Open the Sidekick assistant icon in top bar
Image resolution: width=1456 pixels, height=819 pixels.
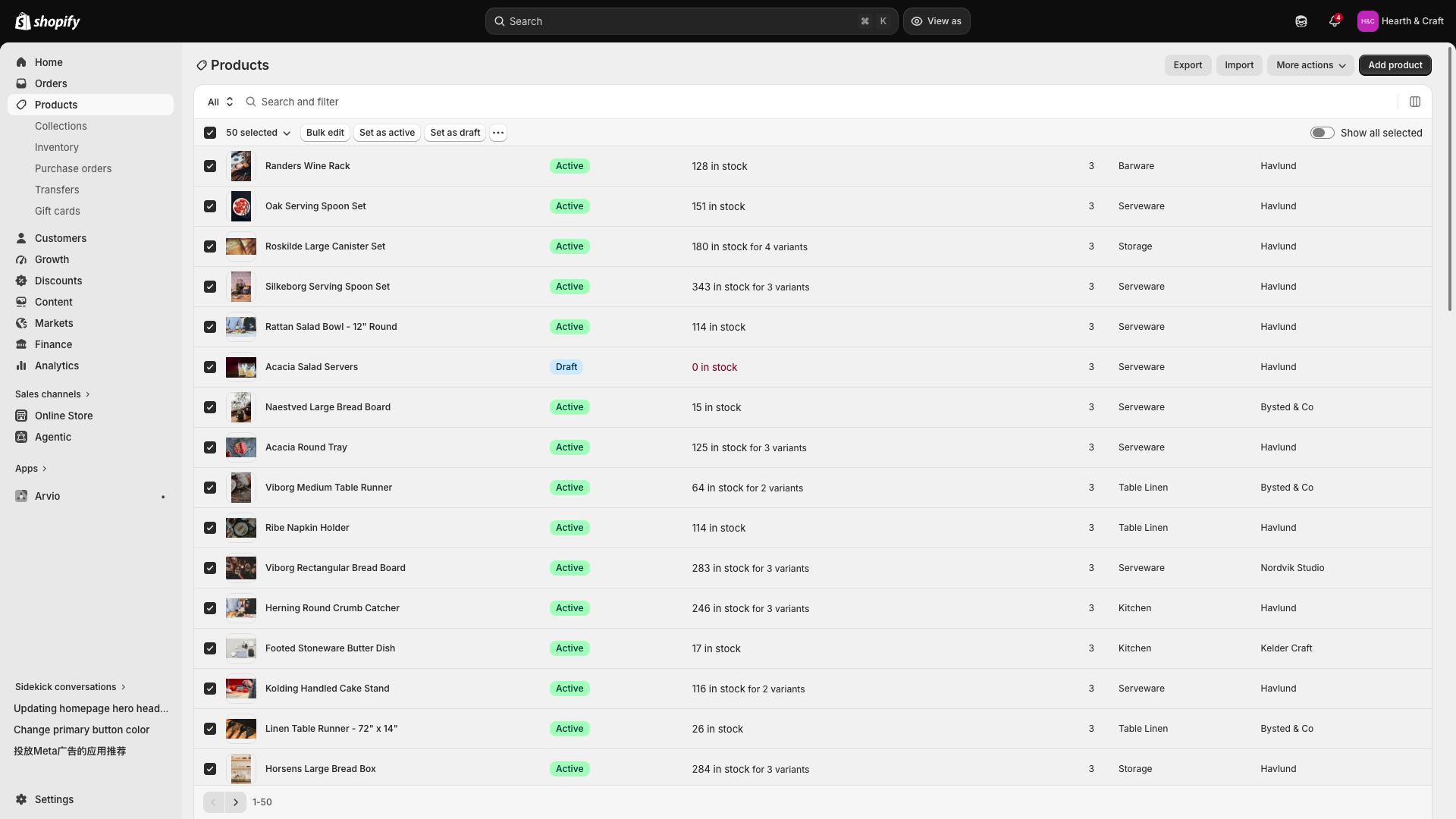(x=1301, y=21)
